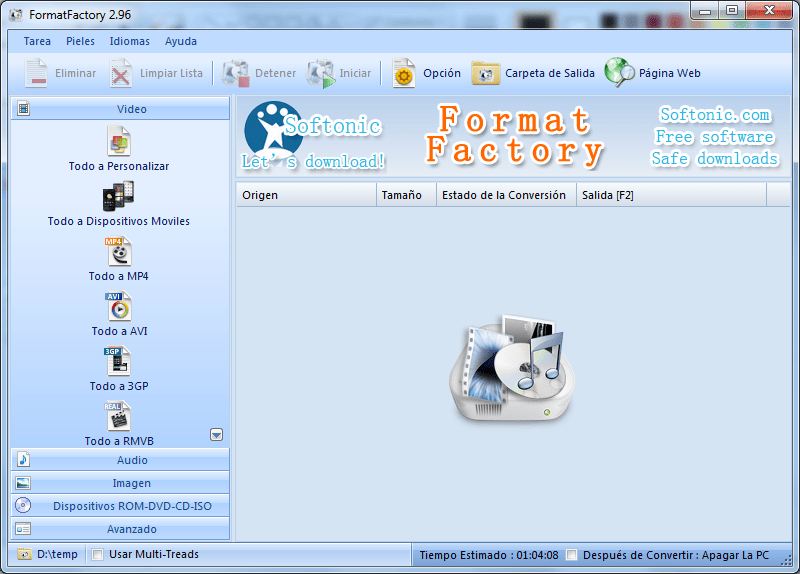Screen dimensions: 800x574
Task: Open the Carpeta de Salida folder icon
Action: click(485, 73)
